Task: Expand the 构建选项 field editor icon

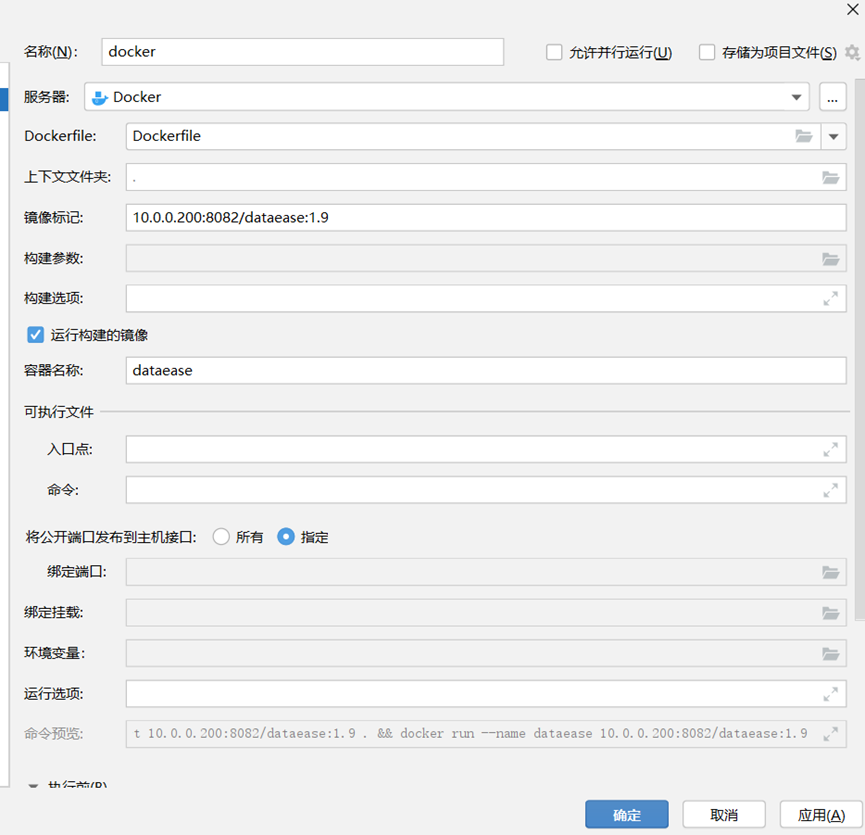Action: click(830, 298)
